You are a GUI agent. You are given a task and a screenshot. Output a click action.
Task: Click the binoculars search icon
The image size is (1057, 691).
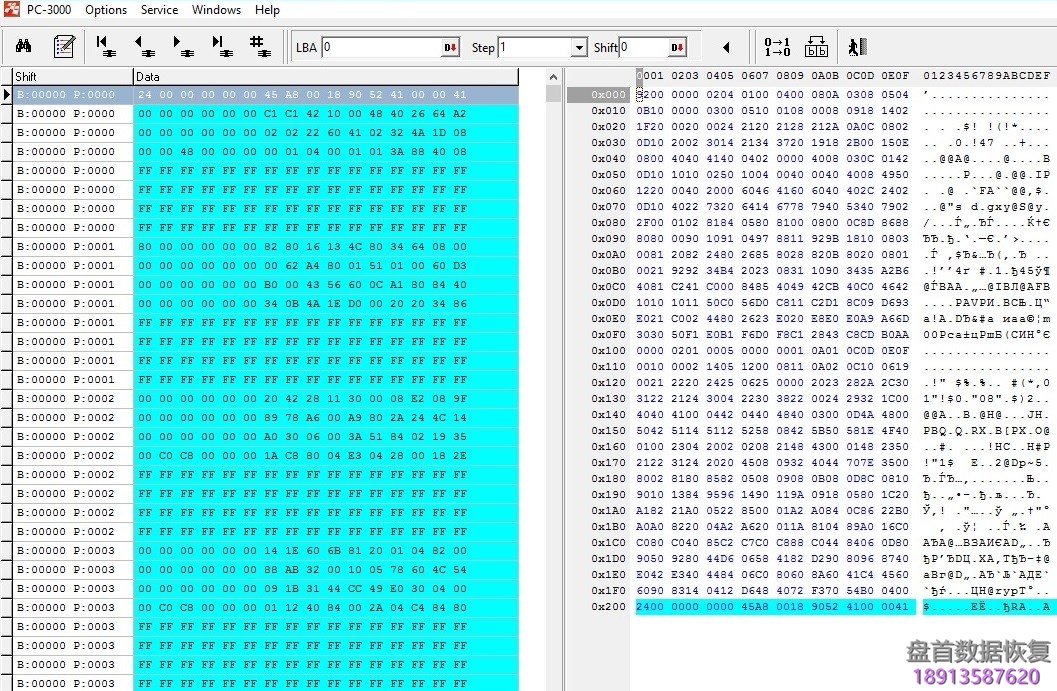24,46
